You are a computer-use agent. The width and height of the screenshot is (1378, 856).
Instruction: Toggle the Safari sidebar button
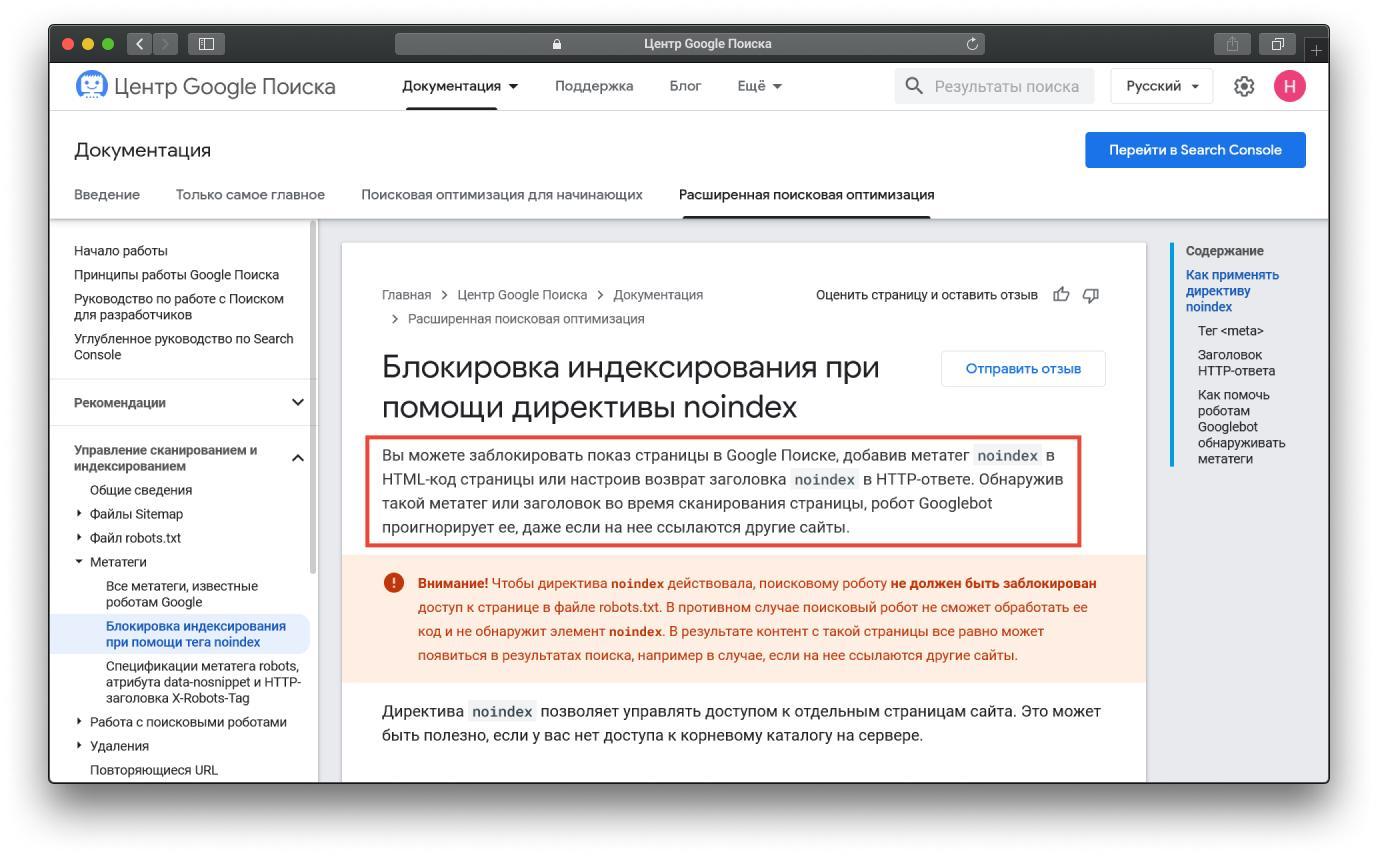click(207, 44)
